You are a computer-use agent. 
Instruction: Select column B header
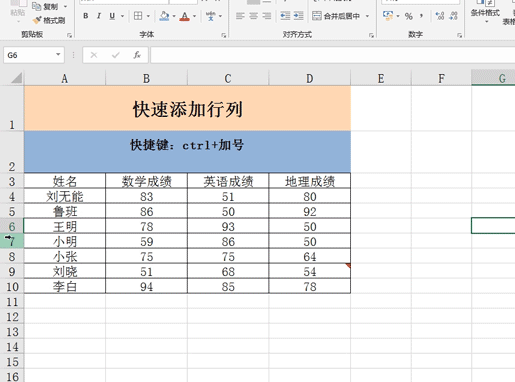pos(146,78)
